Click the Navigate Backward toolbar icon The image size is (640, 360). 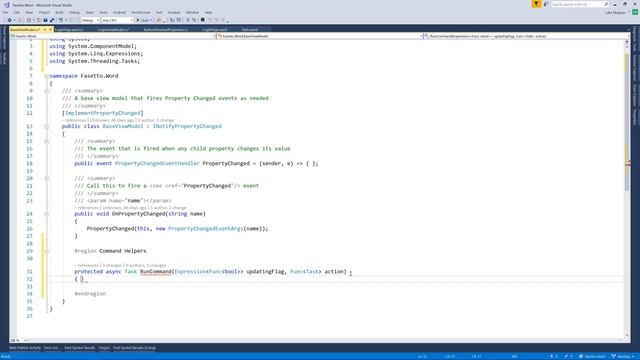(x=9, y=20)
